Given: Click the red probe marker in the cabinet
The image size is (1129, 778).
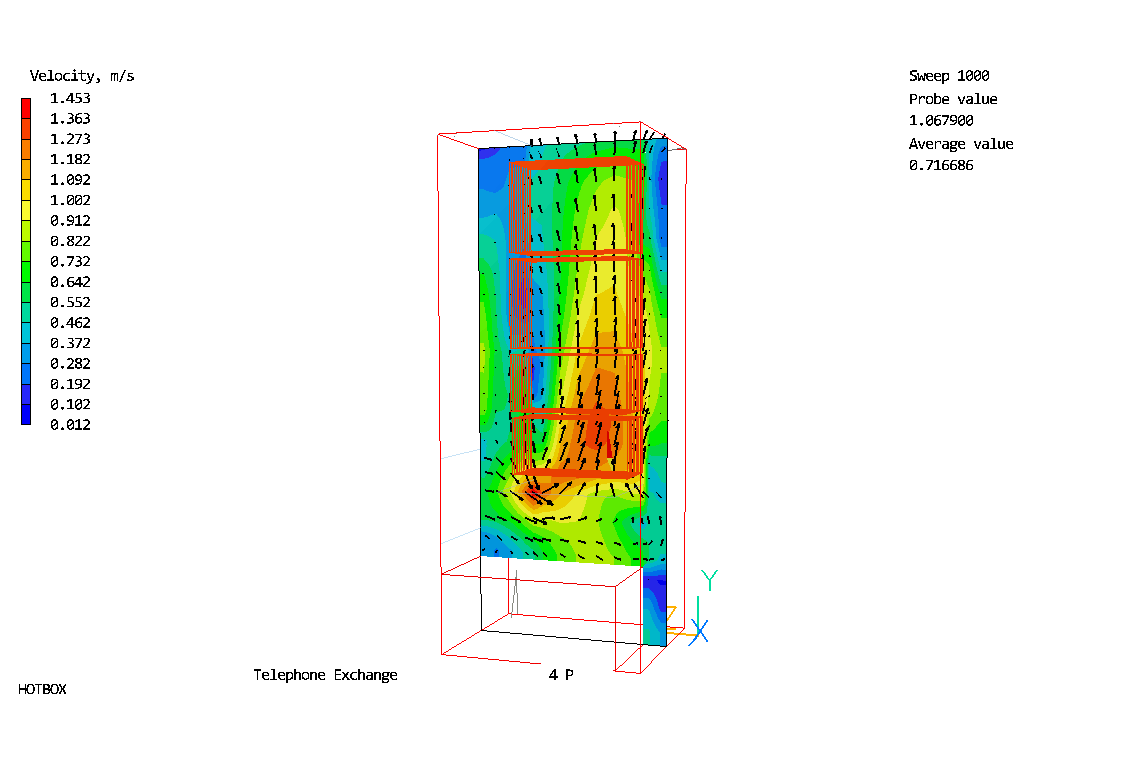Looking at the screenshot, I should [608, 438].
